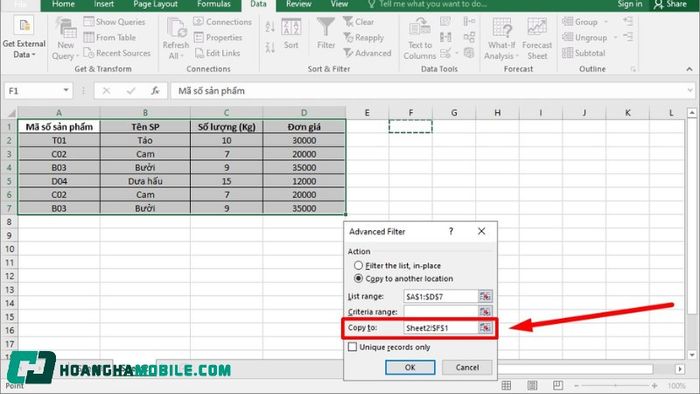Click Edit Links
700x394 pixels.
pos(217,53)
